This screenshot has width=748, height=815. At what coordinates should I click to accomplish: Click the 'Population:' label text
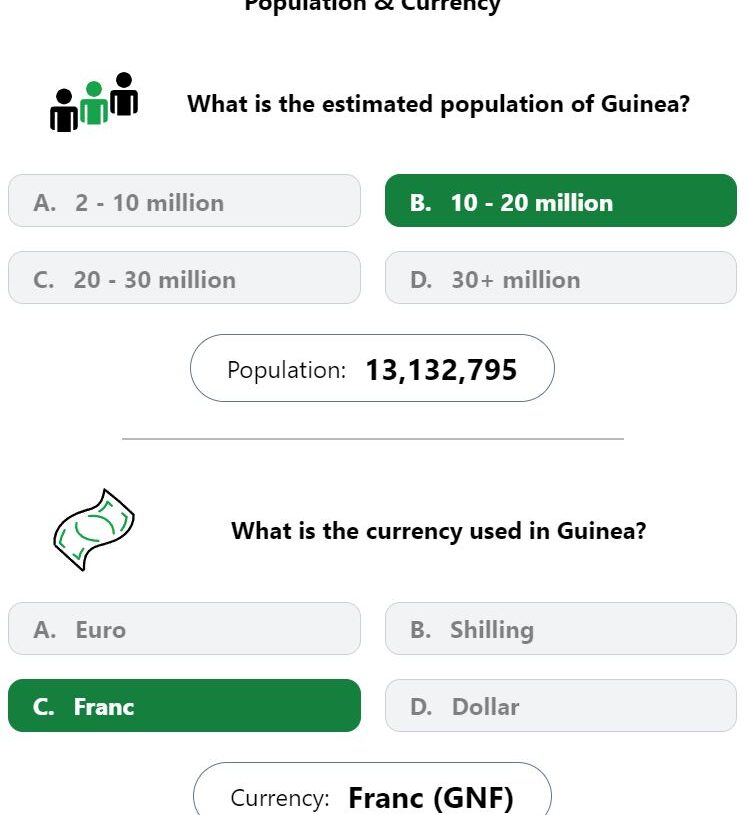(x=286, y=371)
